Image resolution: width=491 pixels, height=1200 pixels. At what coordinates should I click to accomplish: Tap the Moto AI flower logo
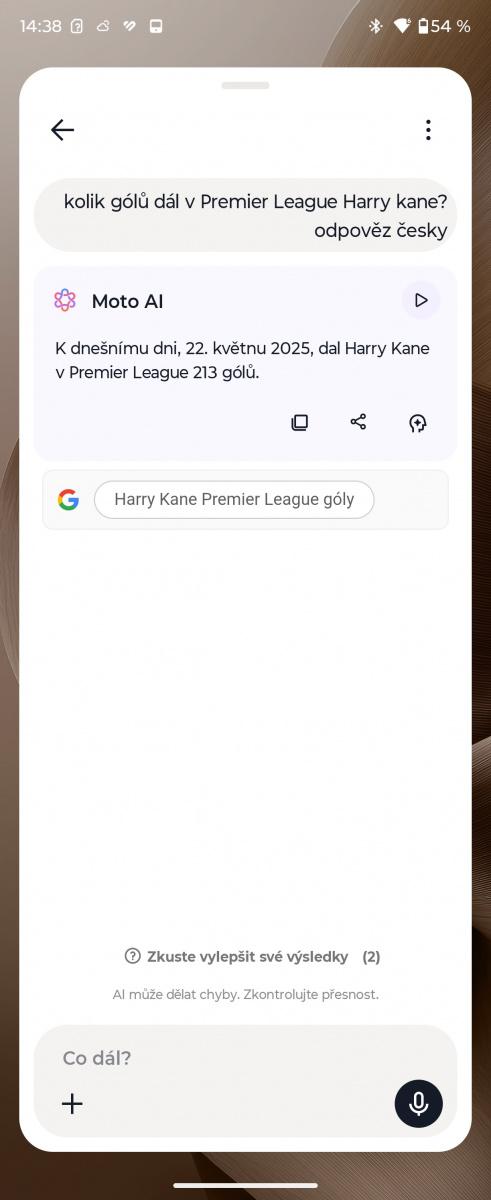pyautogui.click(x=65, y=300)
